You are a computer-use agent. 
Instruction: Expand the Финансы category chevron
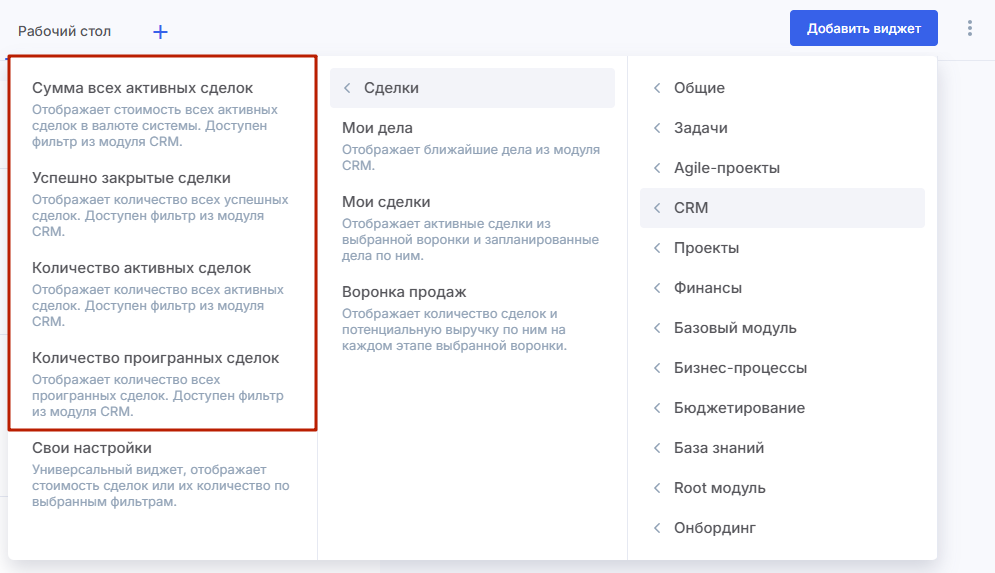(x=657, y=287)
